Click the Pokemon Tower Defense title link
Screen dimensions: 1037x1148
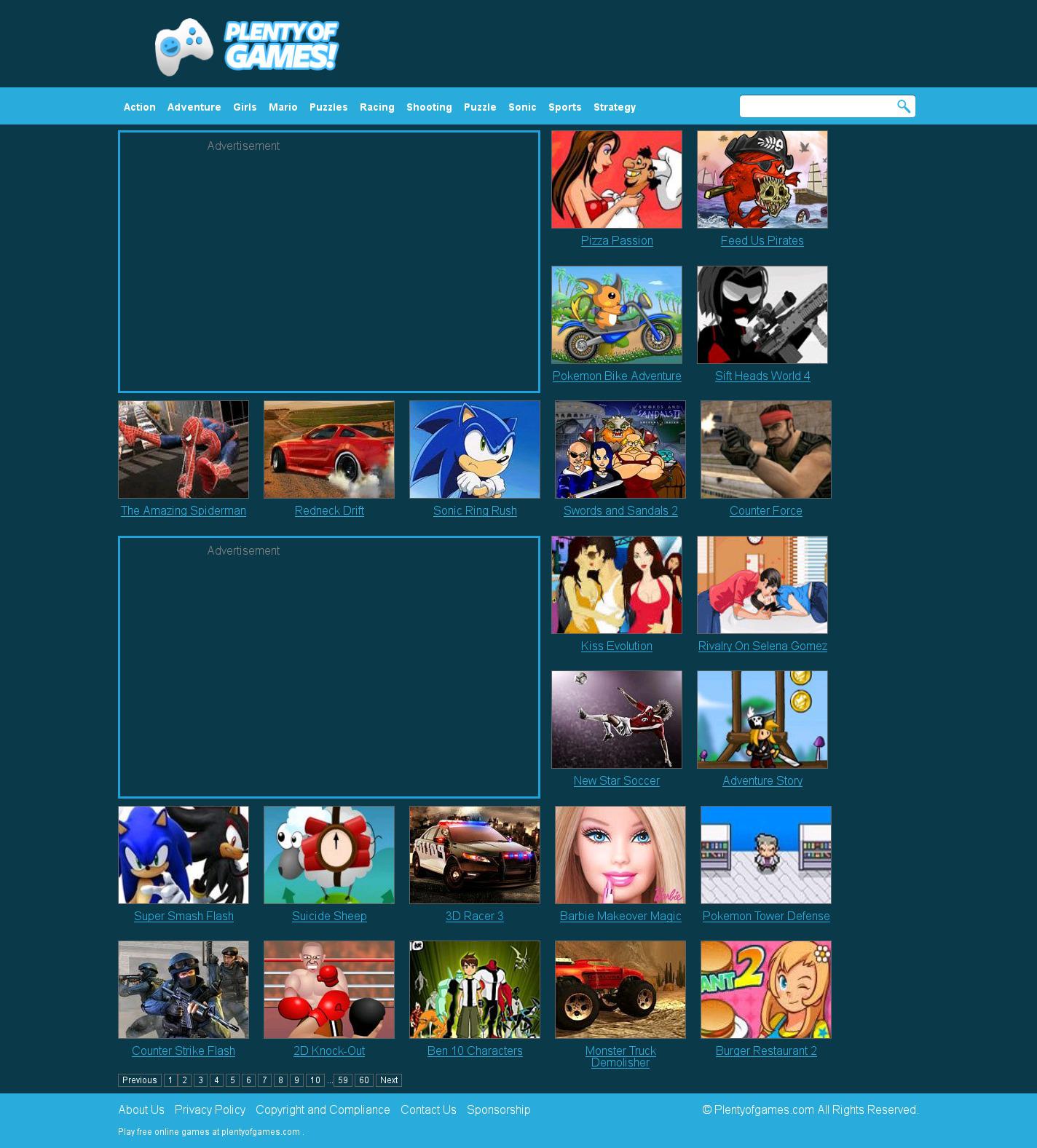(766, 917)
